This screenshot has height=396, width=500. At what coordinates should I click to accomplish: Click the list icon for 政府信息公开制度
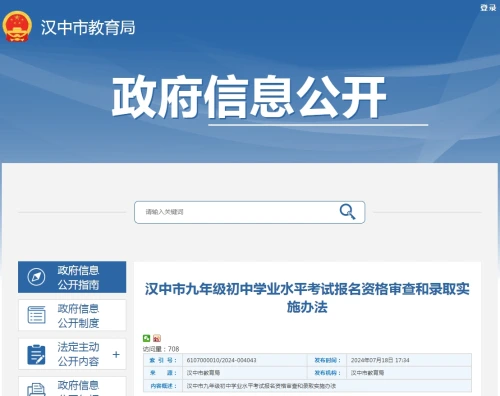36,315
